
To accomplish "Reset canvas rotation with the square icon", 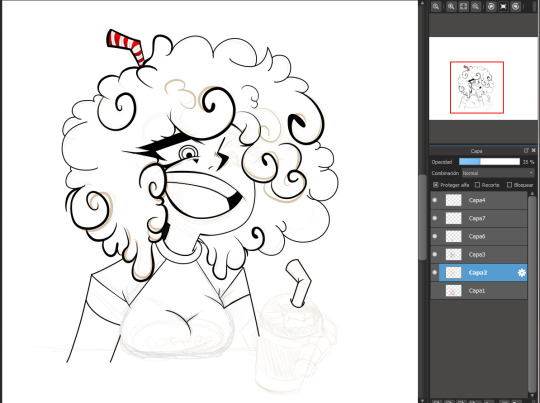I will pyautogui.click(x=503, y=6).
